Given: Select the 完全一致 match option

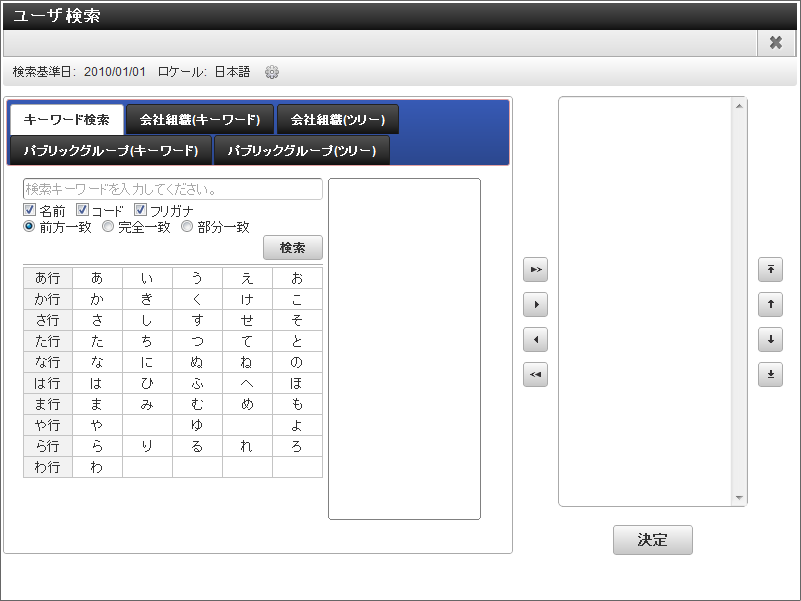Looking at the screenshot, I should 108,226.
